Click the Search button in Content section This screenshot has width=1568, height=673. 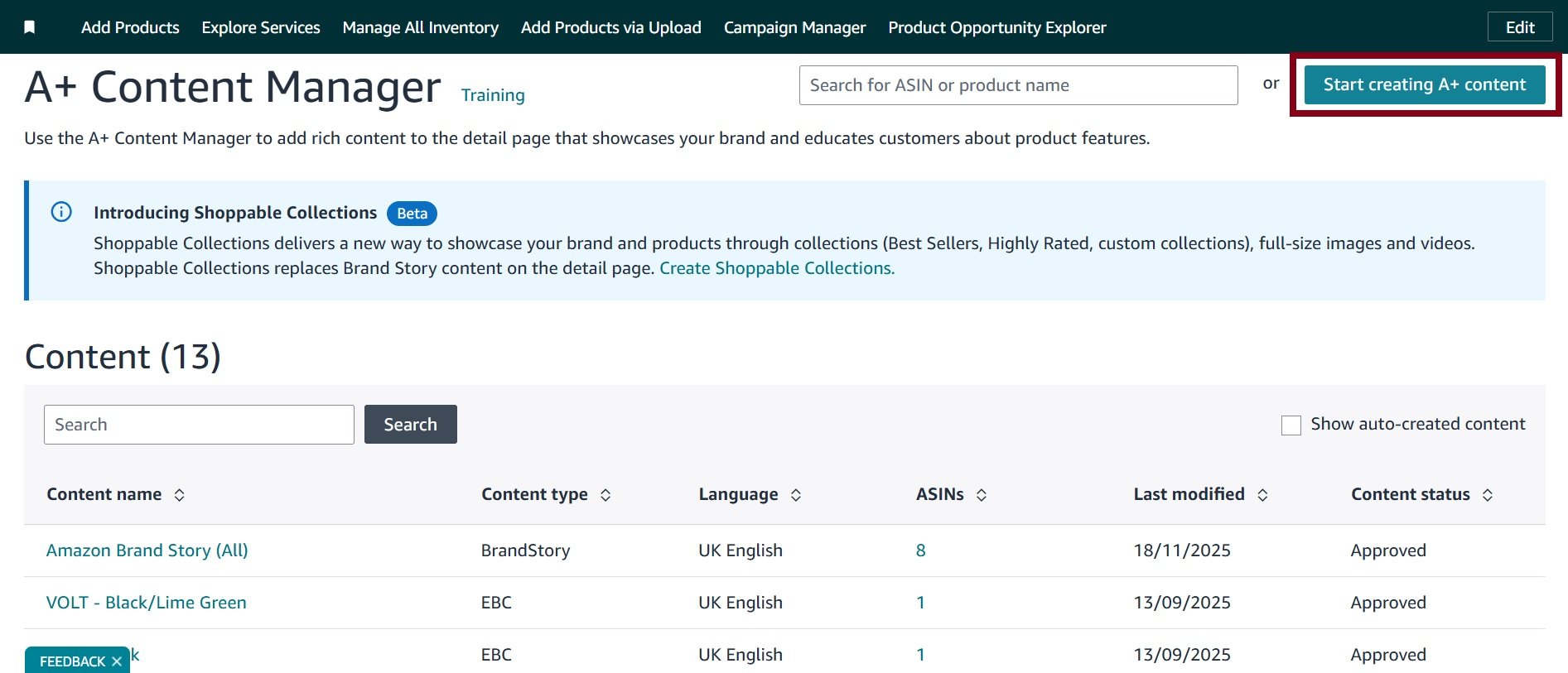tap(410, 424)
